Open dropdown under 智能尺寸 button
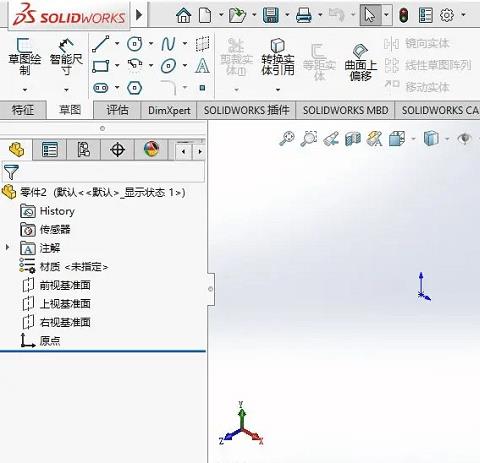Screen dimensions: 480x463 pyautogui.click(x=66, y=90)
